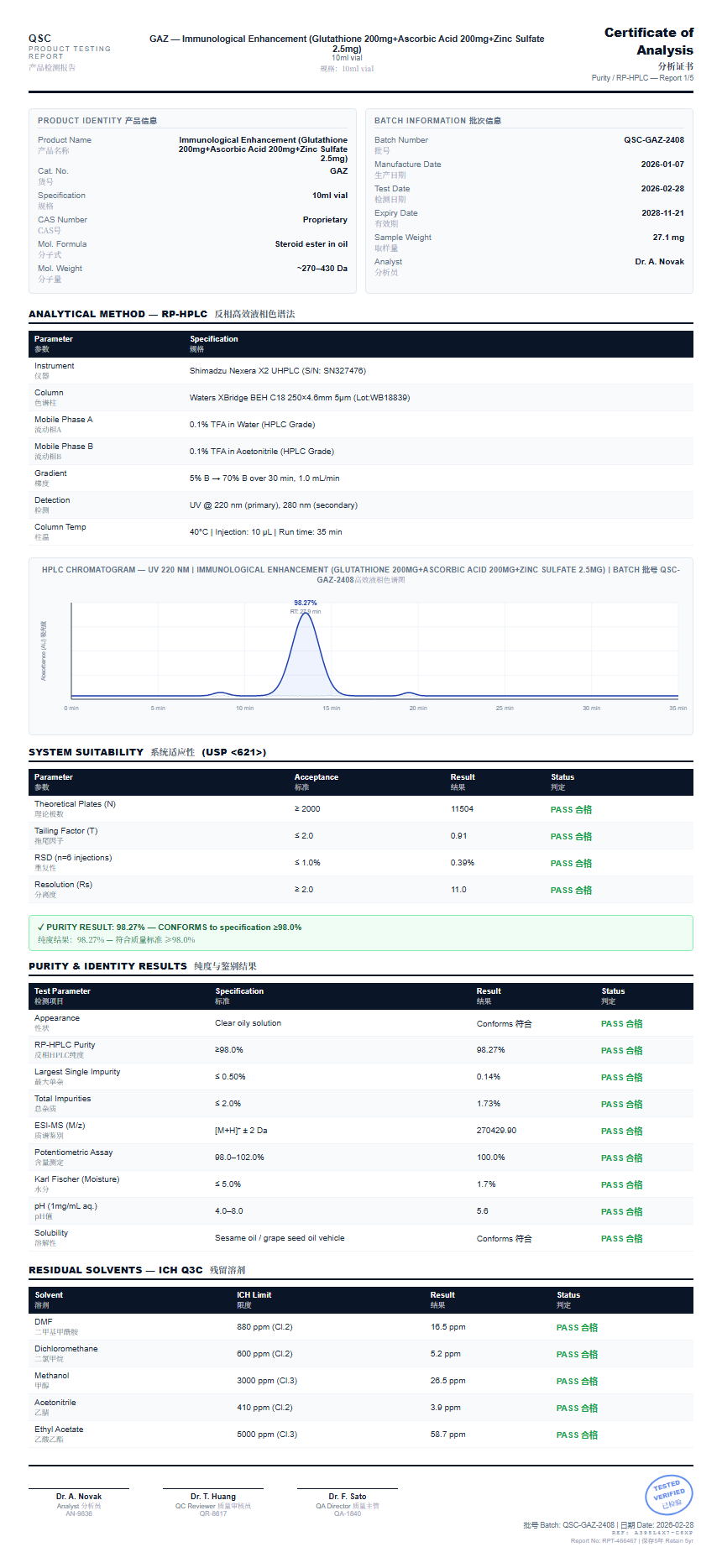The width and height of the screenshot is (722, 1568).
Task: Click CAS Number value 'Proprietary'
Action: [x=325, y=220]
